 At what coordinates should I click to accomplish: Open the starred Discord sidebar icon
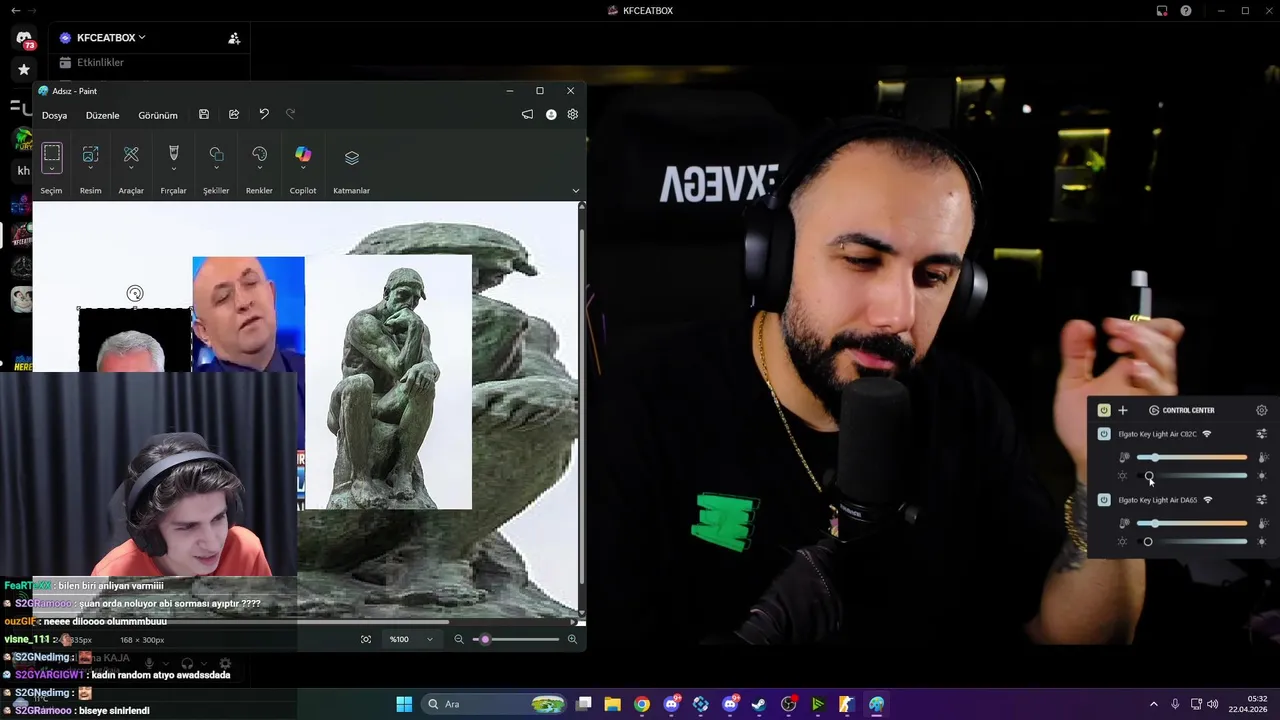click(x=24, y=70)
